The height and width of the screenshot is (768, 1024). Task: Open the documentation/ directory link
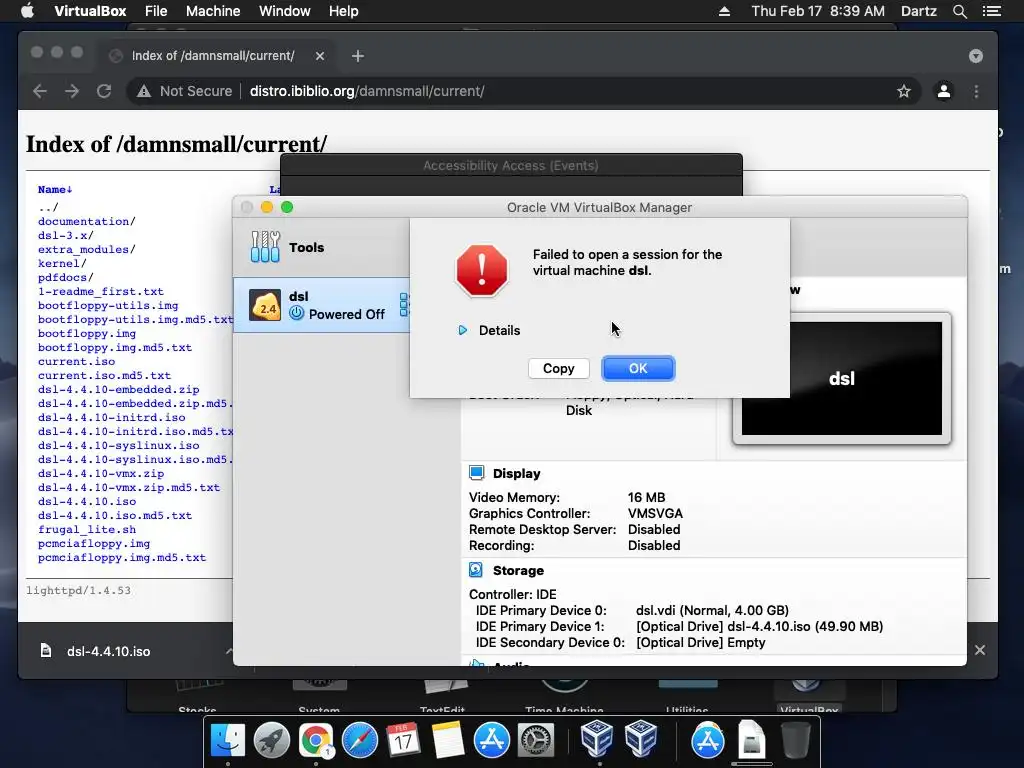click(x=86, y=221)
